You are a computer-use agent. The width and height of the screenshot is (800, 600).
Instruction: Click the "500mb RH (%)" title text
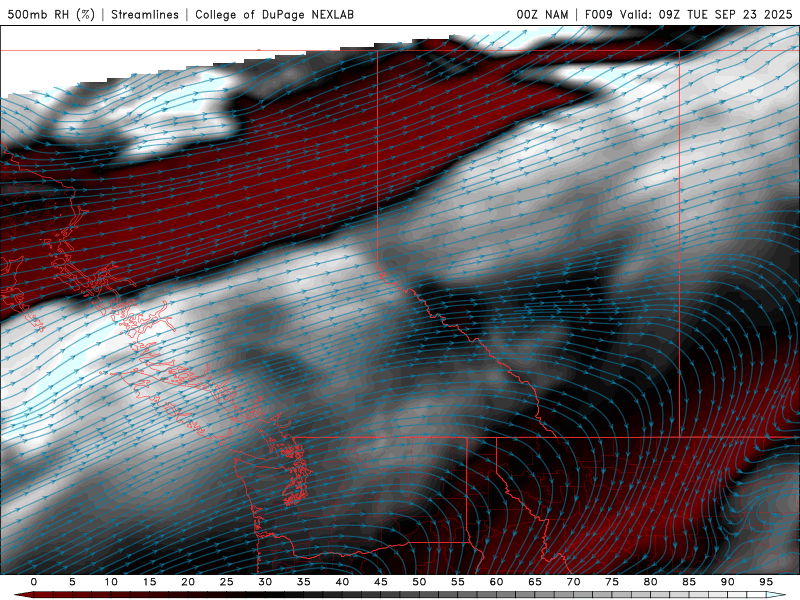pyautogui.click(x=51, y=14)
